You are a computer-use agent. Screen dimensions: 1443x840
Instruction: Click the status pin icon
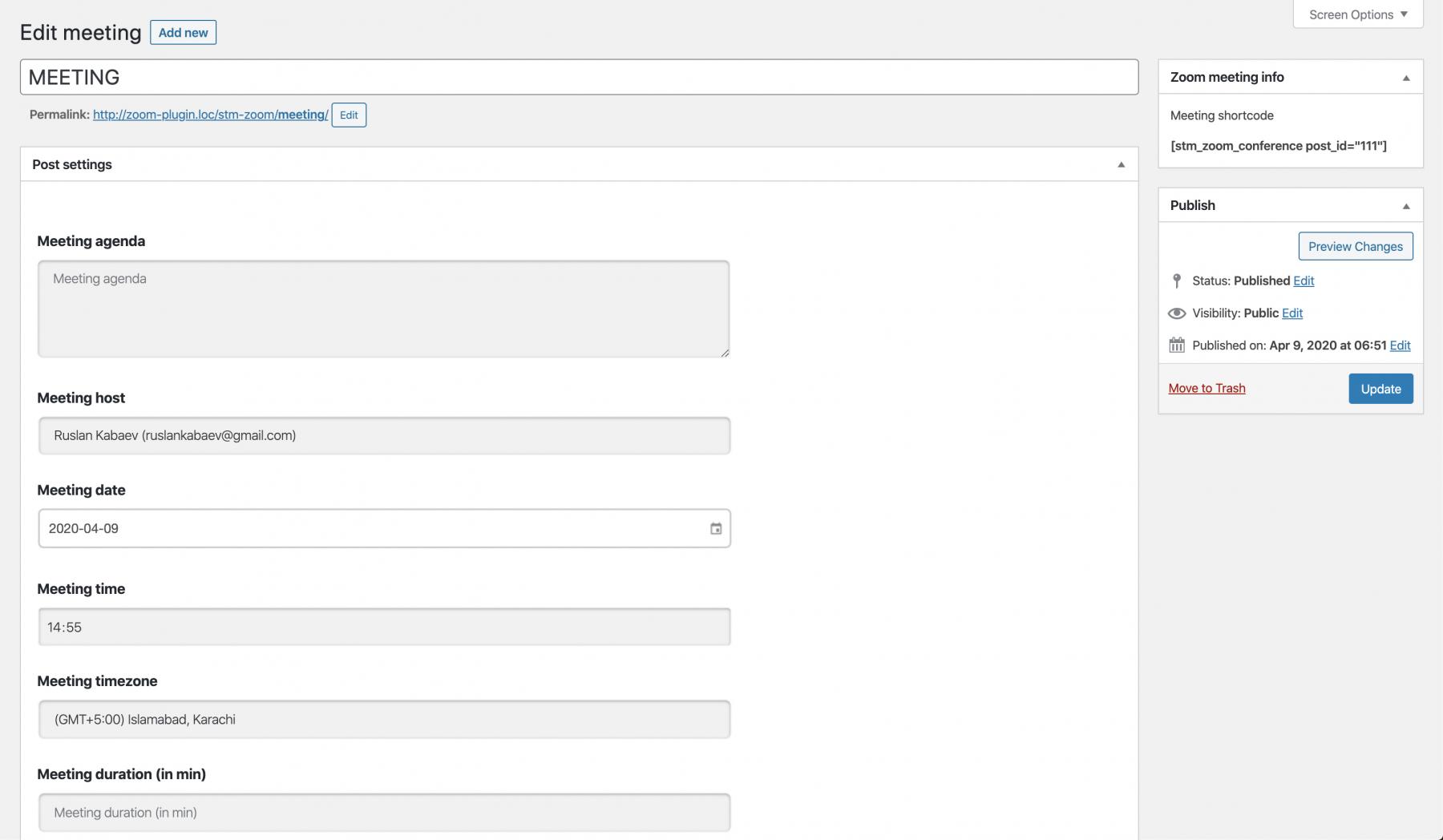[x=1176, y=281]
